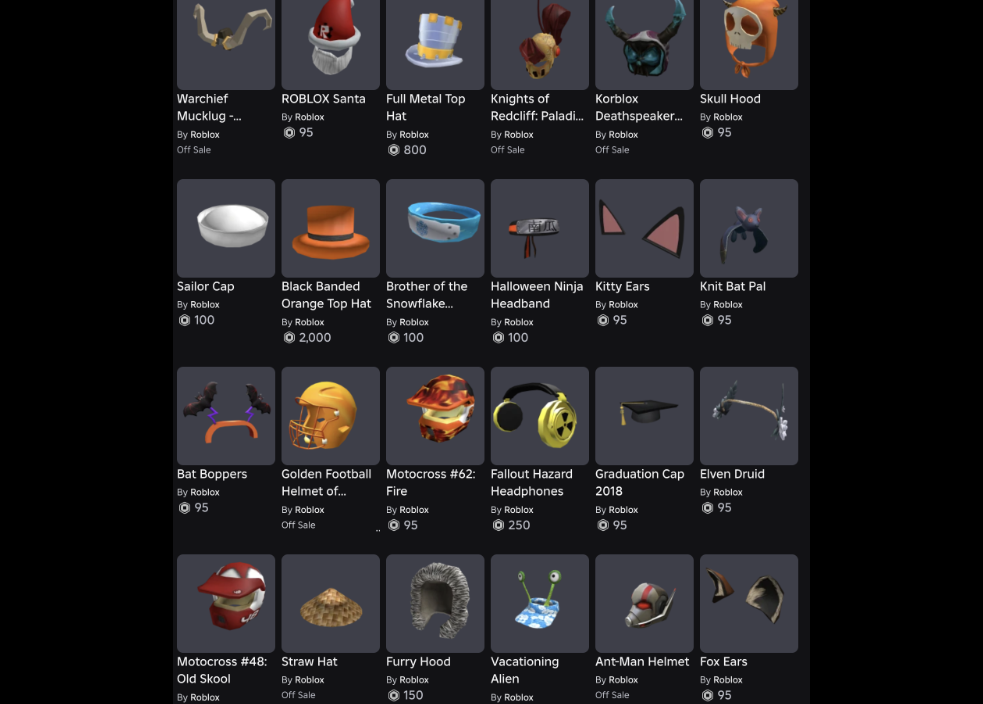This screenshot has width=983, height=704.
Task: Open the Straw Hat thumbnail
Action: (x=330, y=603)
